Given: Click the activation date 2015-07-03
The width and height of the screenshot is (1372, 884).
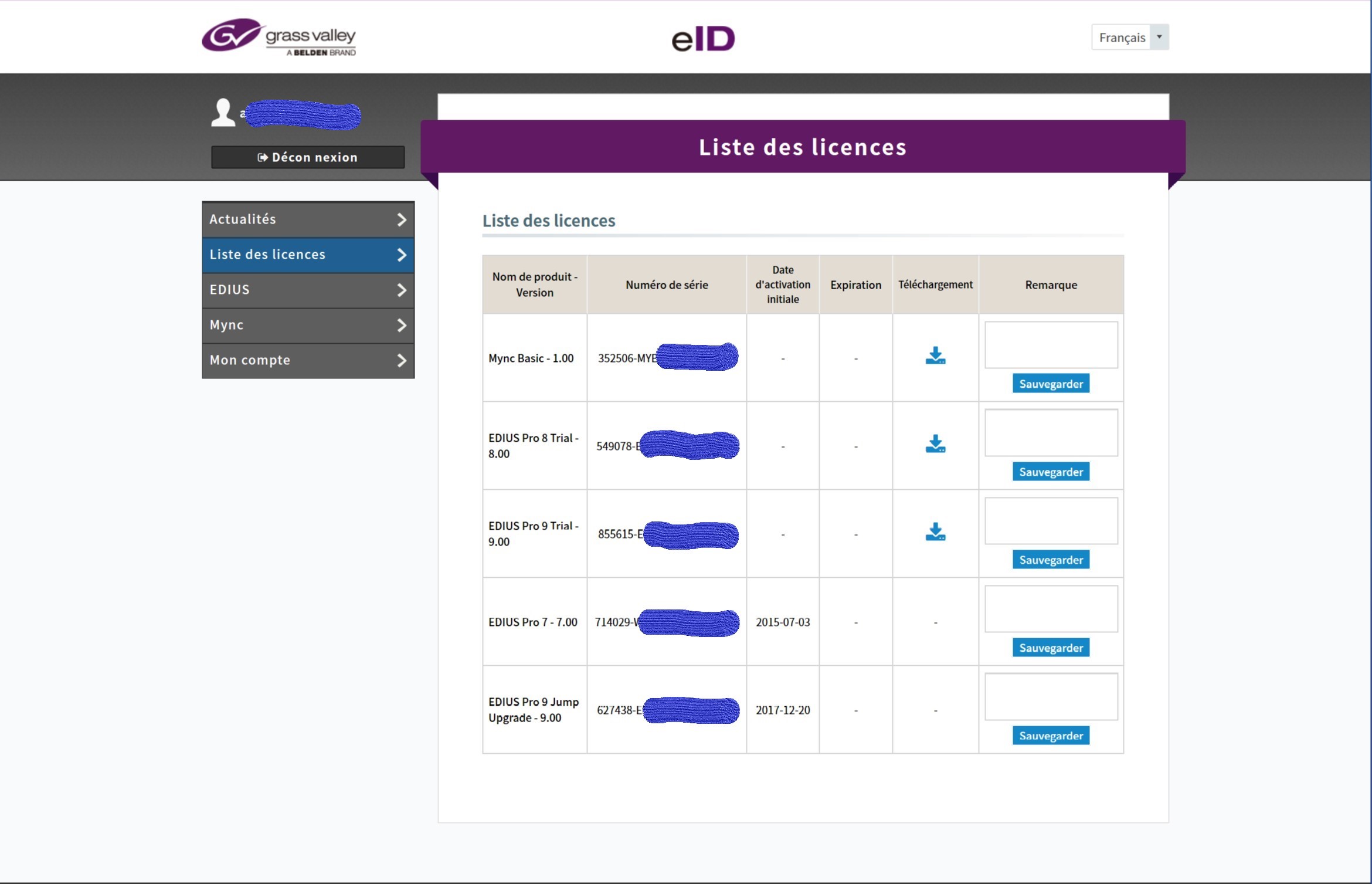Looking at the screenshot, I should tap(783, 622).
